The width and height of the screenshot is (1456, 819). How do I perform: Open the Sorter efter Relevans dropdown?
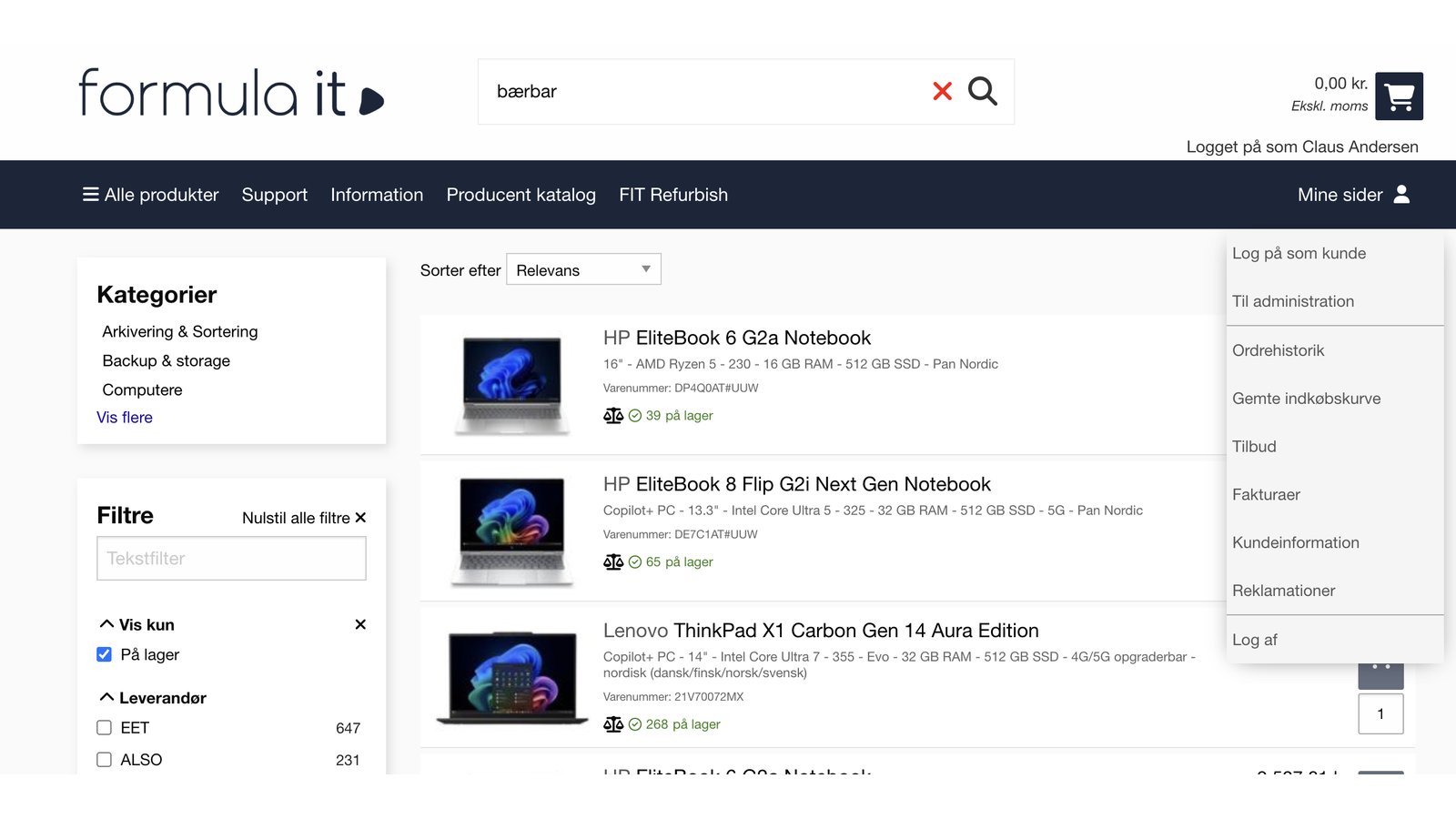pos(583,269)
